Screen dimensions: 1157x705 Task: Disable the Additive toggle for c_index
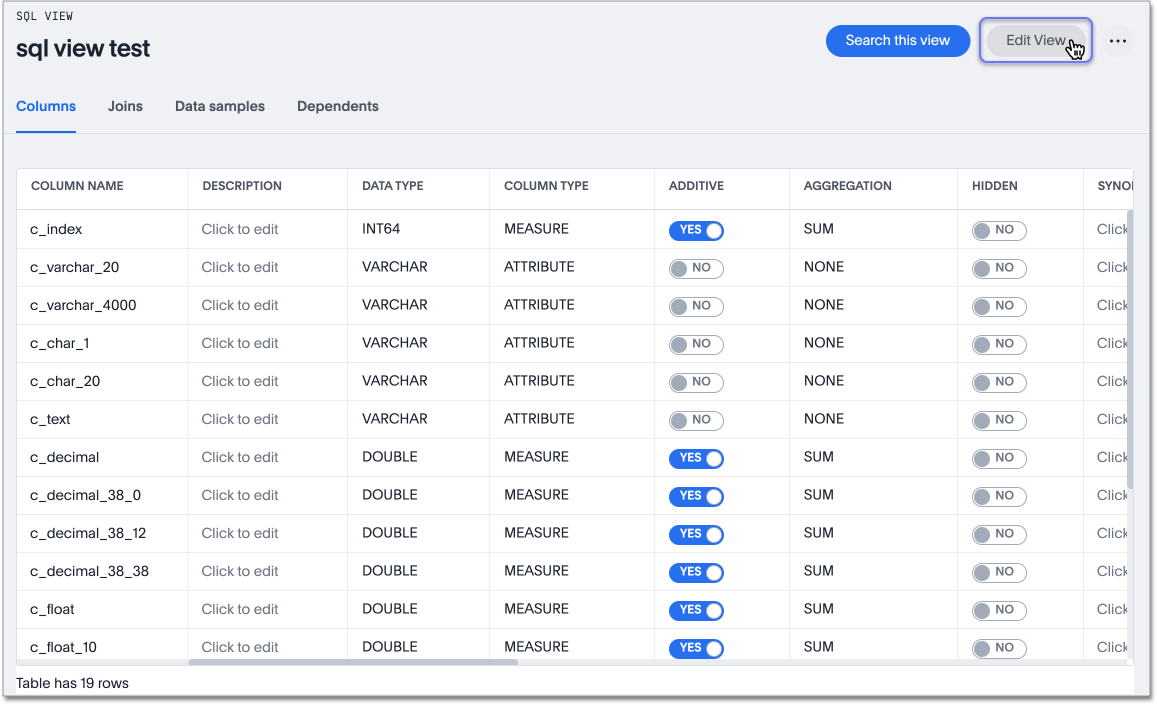pos(696,230)
